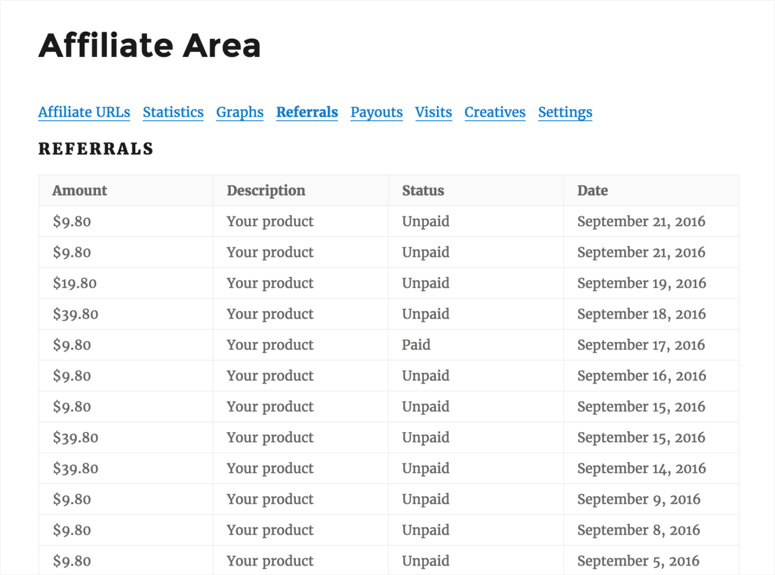Click the Paid status cell
Image resolution: width=775 pixels, height=575 pixels.
point(416,345)
